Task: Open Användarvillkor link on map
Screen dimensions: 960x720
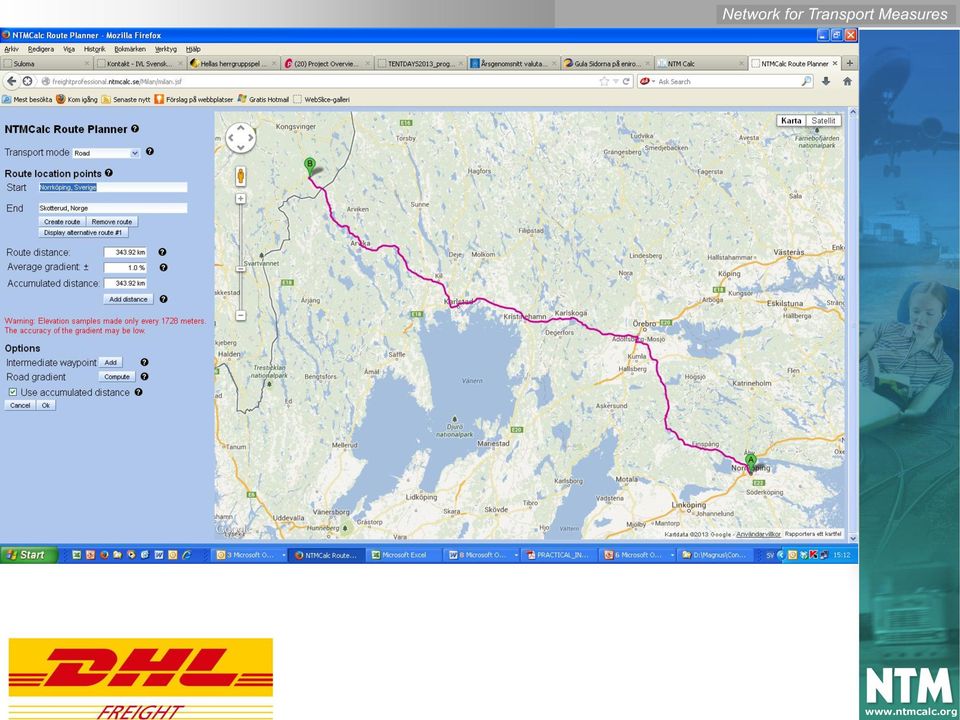Action: tap(758, 534)
